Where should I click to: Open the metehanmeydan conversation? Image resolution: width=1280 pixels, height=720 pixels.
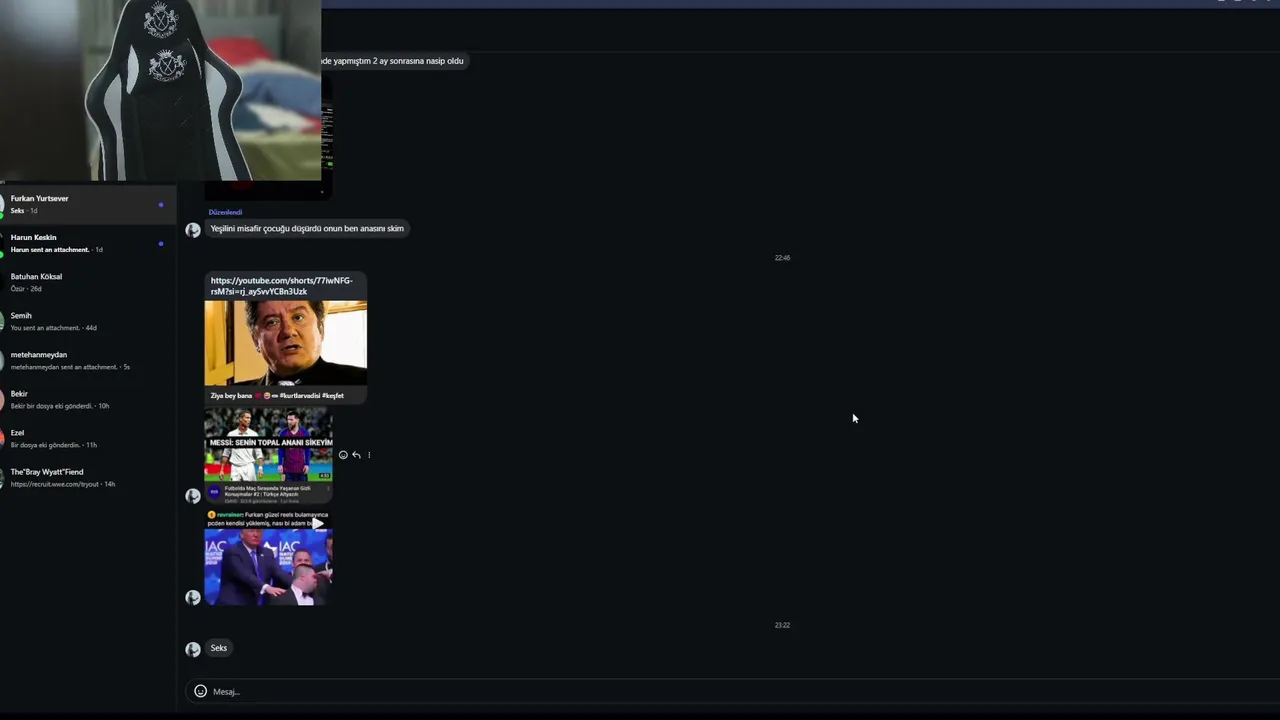(x=88, y=360)
